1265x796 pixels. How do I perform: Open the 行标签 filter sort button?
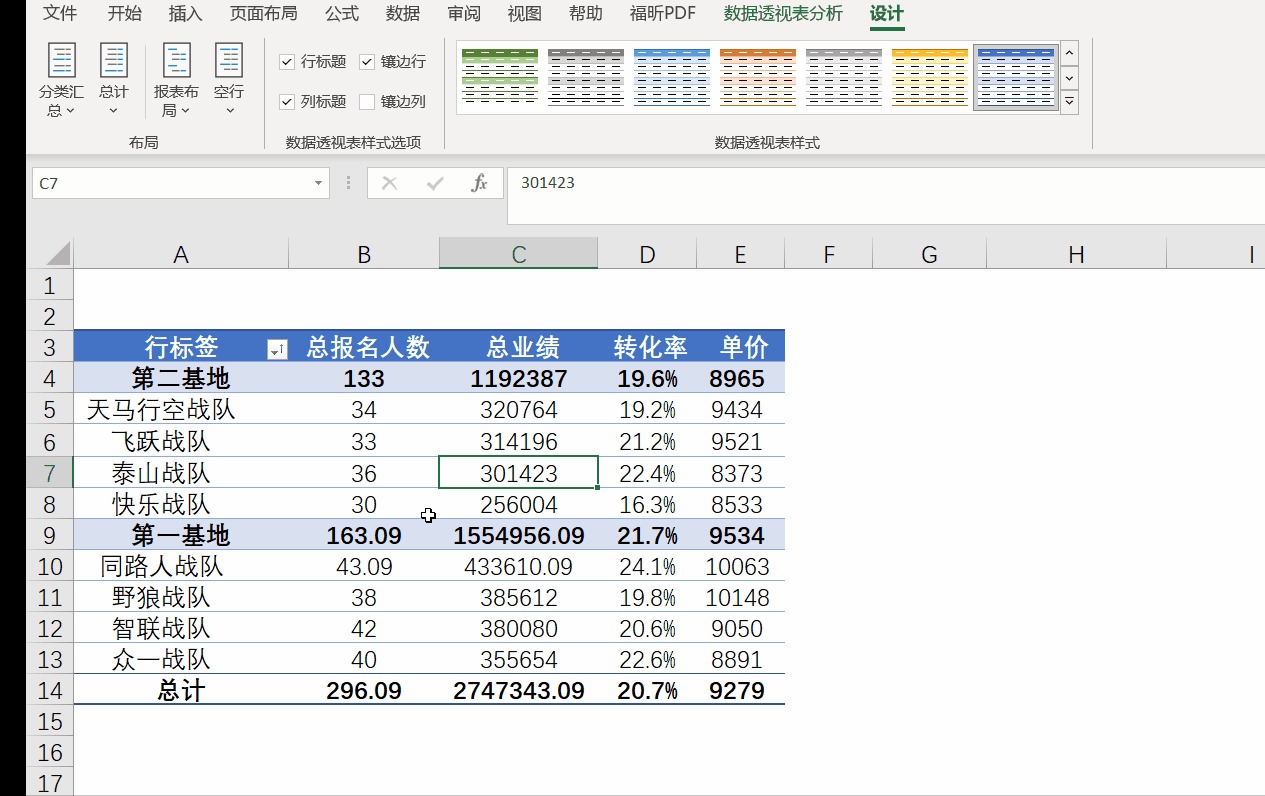[277, 349]
